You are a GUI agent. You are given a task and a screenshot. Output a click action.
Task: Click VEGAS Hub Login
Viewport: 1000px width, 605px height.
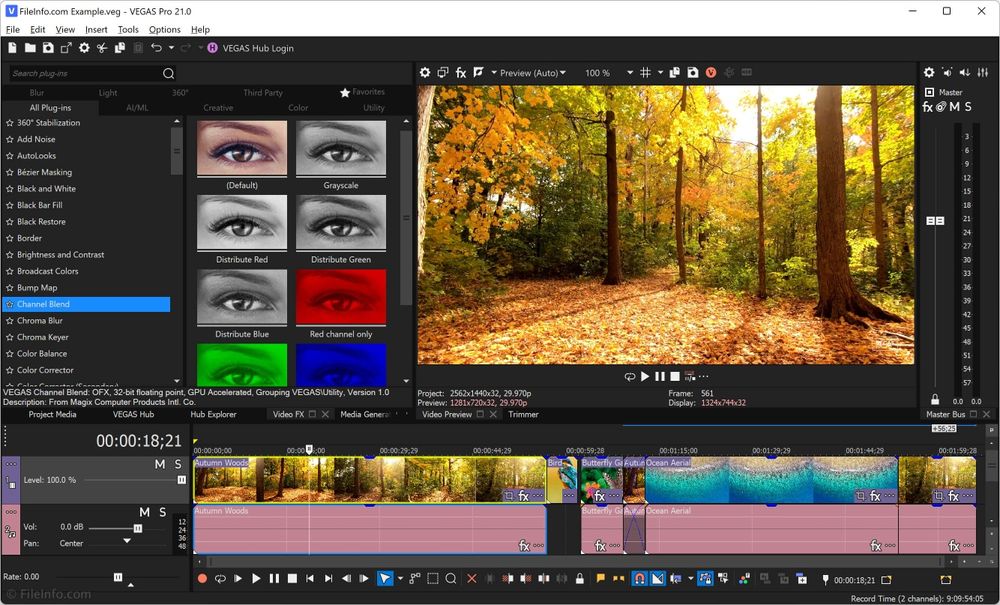tap(257, 48)
